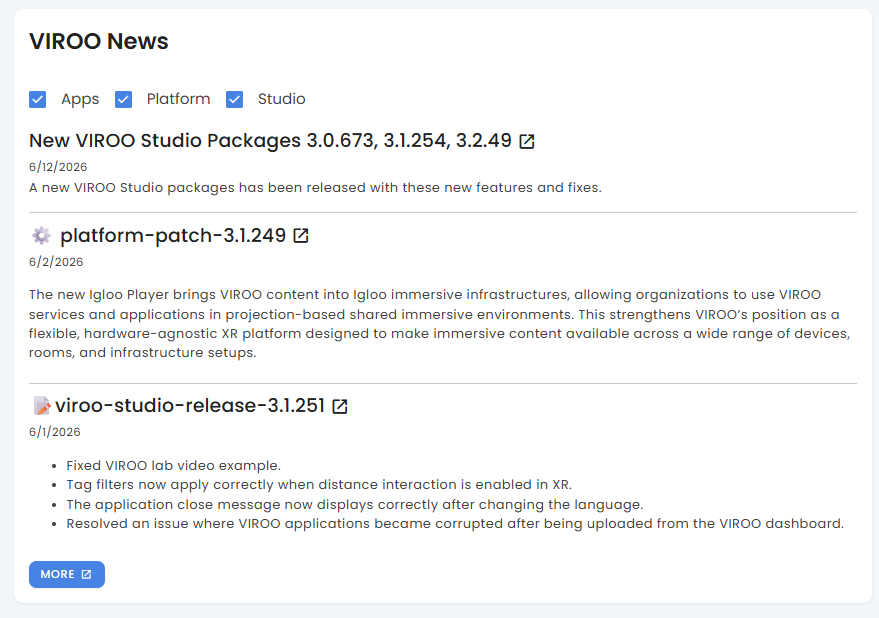Click 'Fixed VIROO lab video example.' bullet

pyautogui.click(x=174, y=465)
